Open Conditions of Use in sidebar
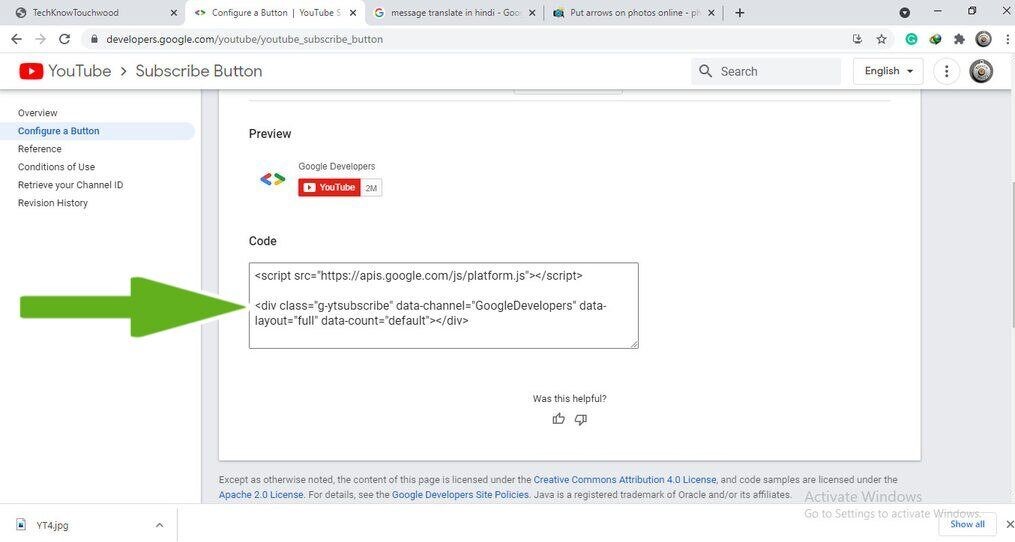 pos(56,167)
